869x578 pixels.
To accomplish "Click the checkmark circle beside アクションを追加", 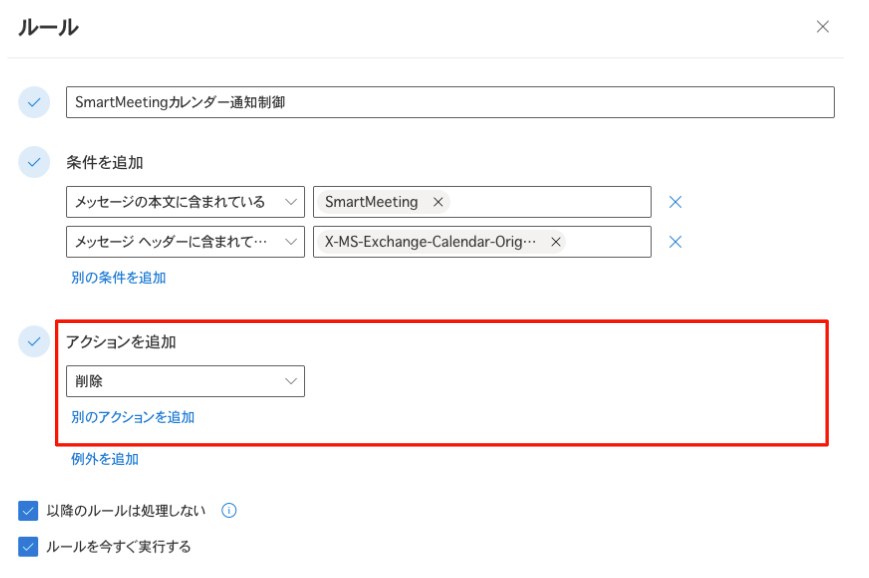I will [34, 341].
